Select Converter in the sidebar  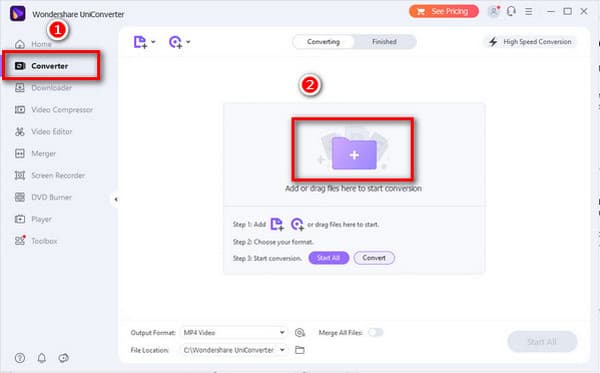[51, 66]
